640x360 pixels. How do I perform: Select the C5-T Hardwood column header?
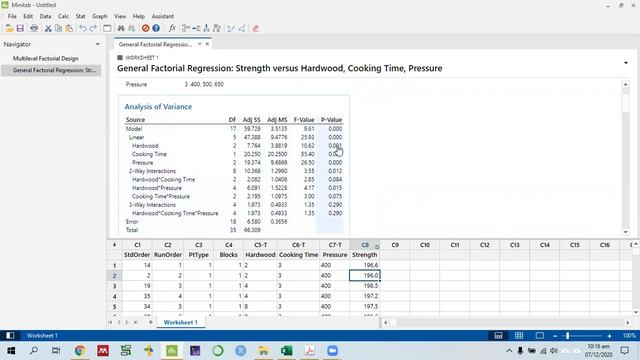click(x=260, y=245)
